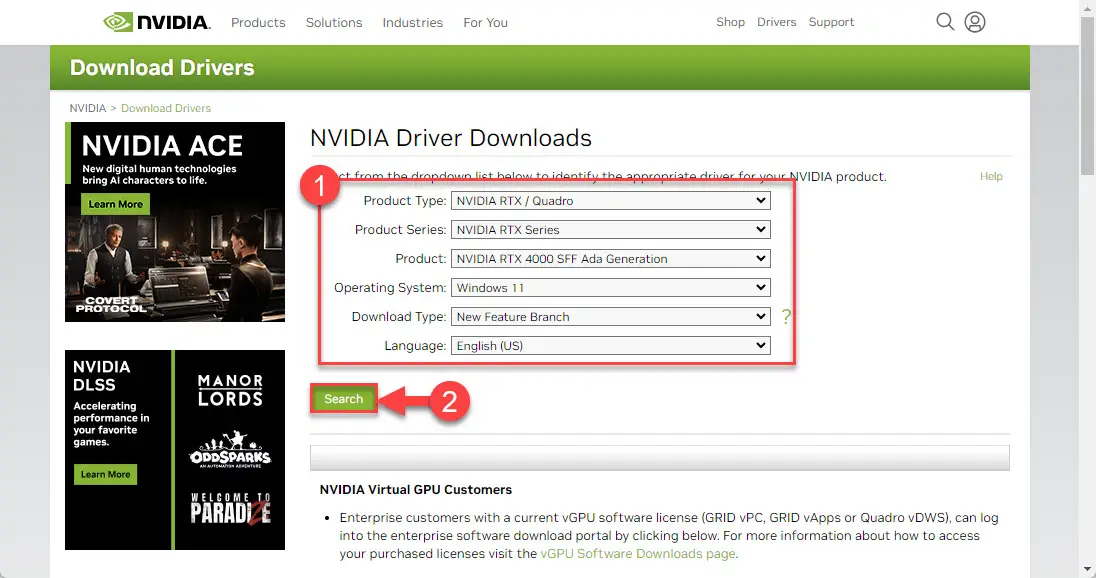
Task: Open the search magnifier icon
Action: pyautogui.click(x=944, y=22)
